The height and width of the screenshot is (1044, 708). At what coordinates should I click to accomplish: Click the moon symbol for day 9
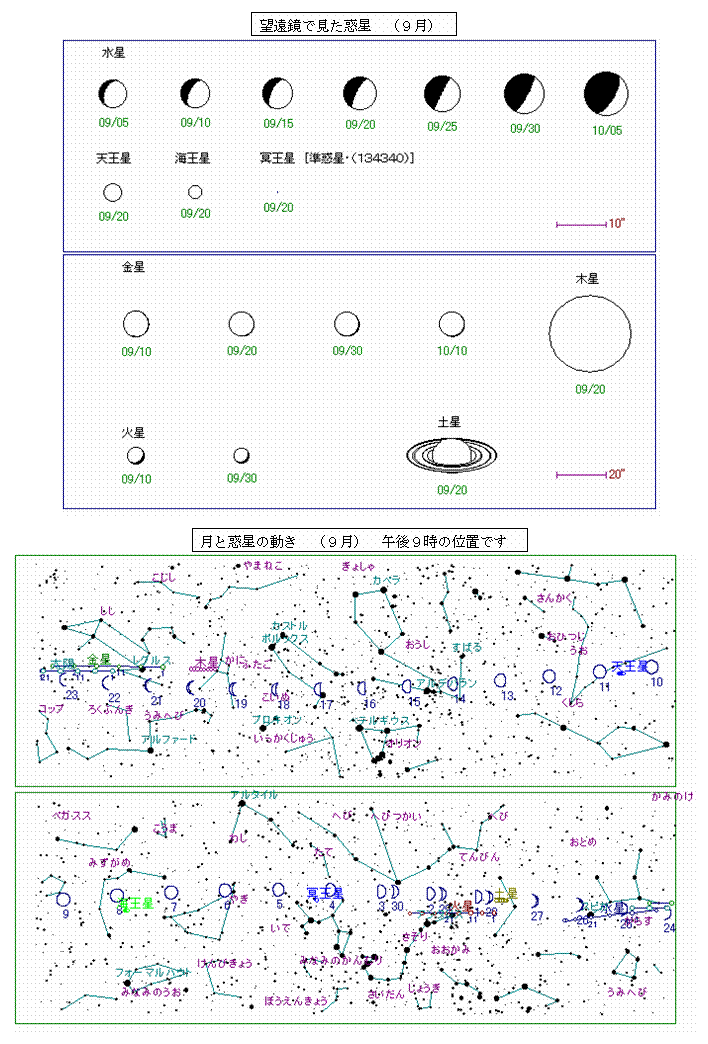pyautogui.click(x=63, y=900)
